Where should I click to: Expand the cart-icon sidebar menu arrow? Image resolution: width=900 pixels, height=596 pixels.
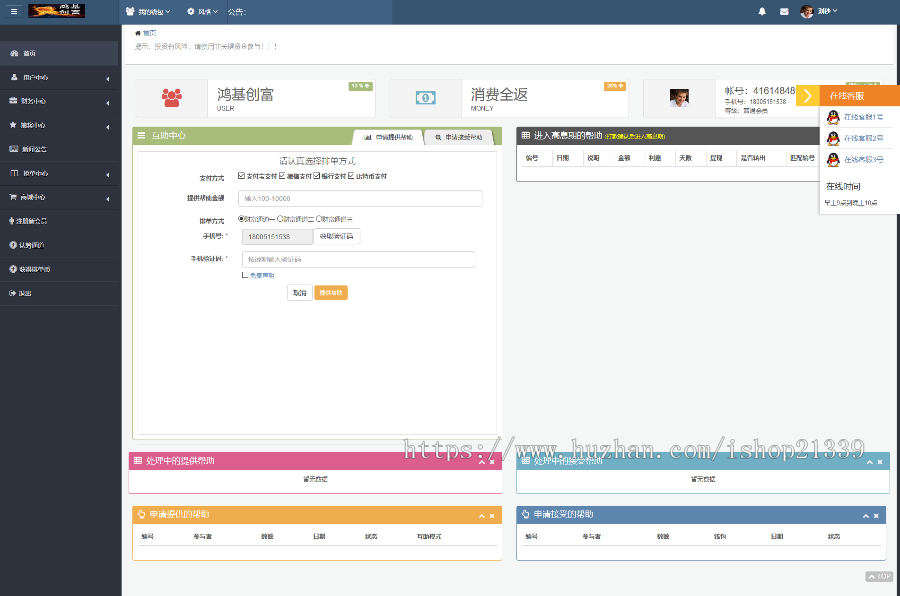(x=108, y=199)
